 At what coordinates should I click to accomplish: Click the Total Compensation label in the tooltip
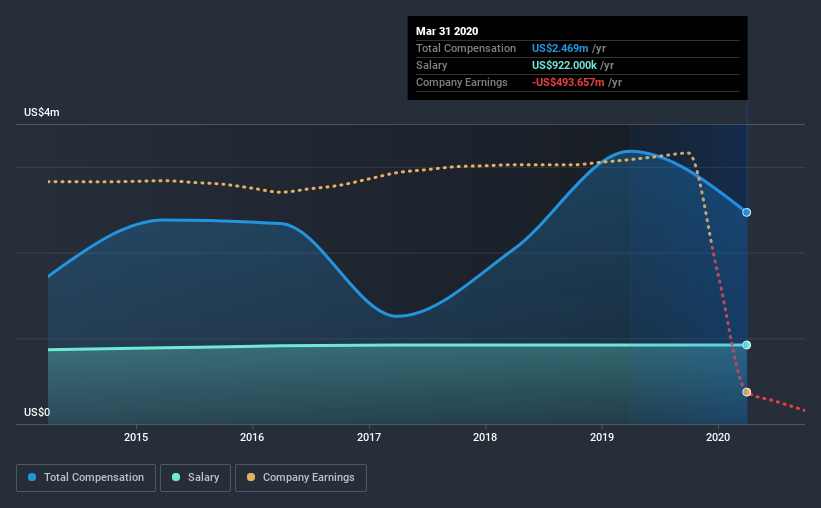[466, 48]
